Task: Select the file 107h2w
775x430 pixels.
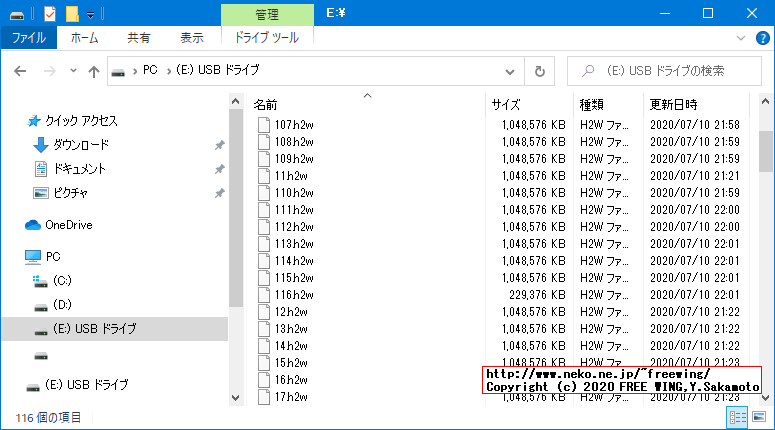Action: [x=294, y=125]
